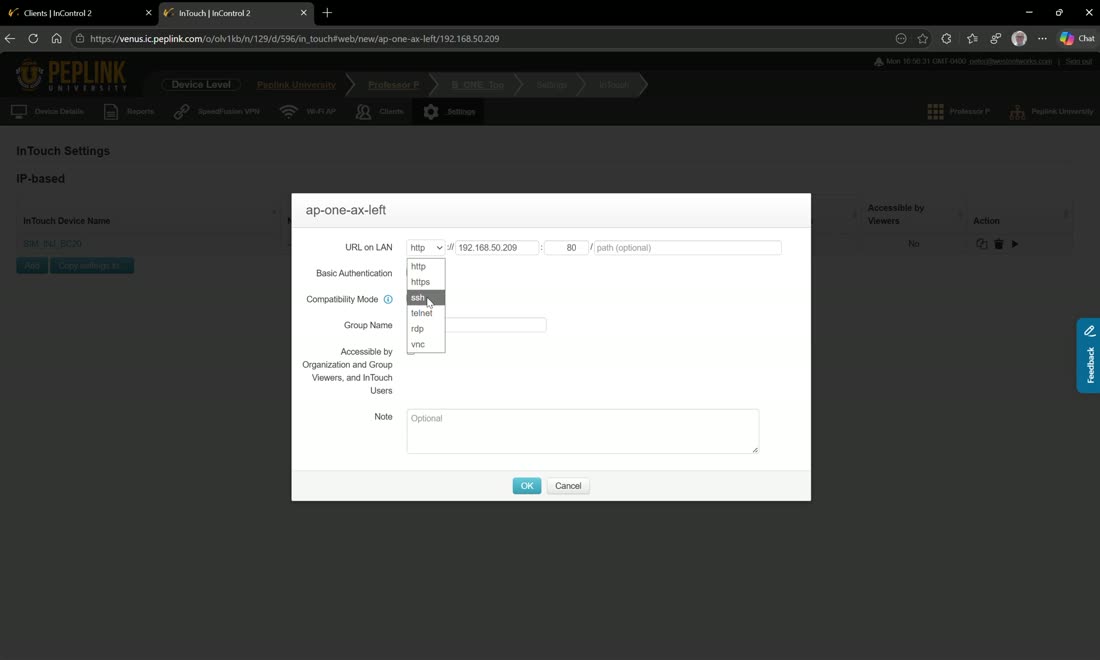Choose http option in protocol list

tap(425, 267)
